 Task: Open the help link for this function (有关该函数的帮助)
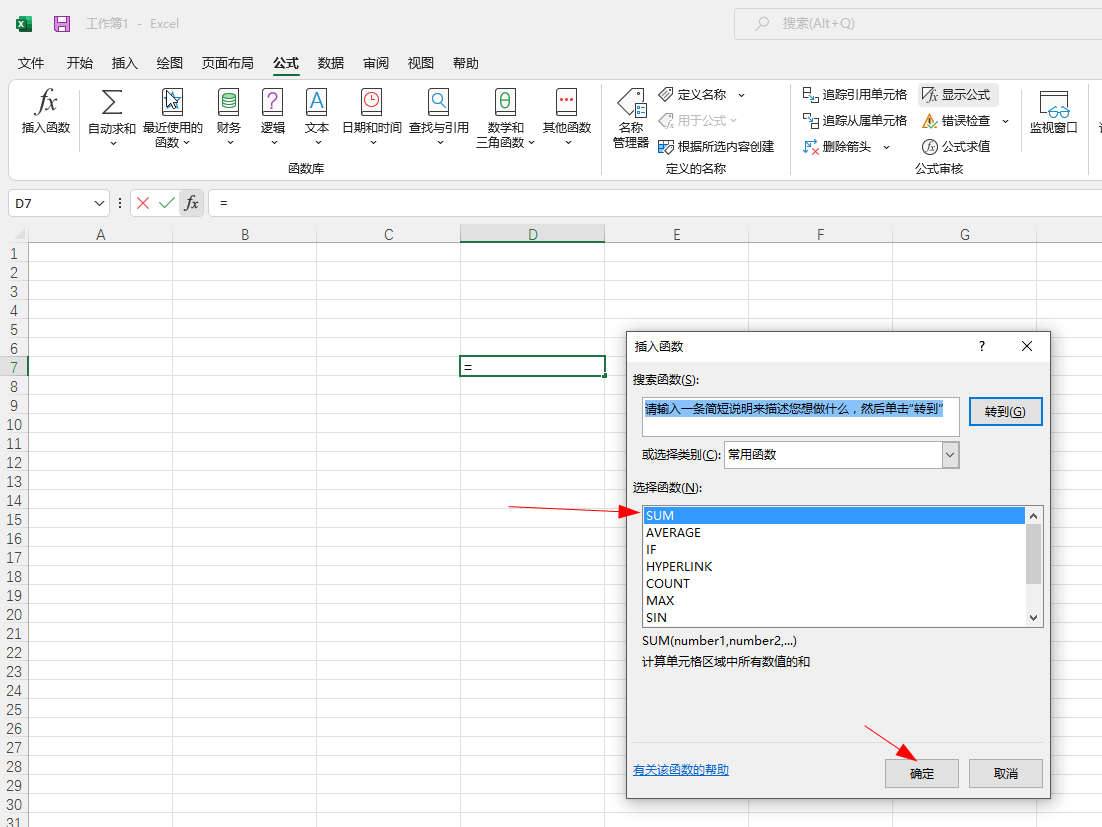click(681, 770)
